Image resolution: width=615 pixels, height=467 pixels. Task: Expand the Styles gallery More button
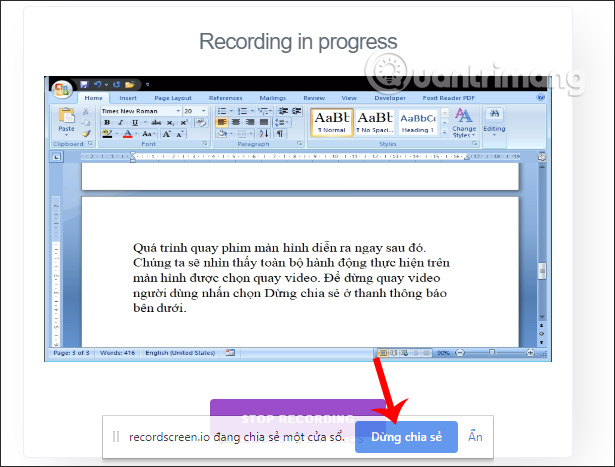tap(444, 133)
